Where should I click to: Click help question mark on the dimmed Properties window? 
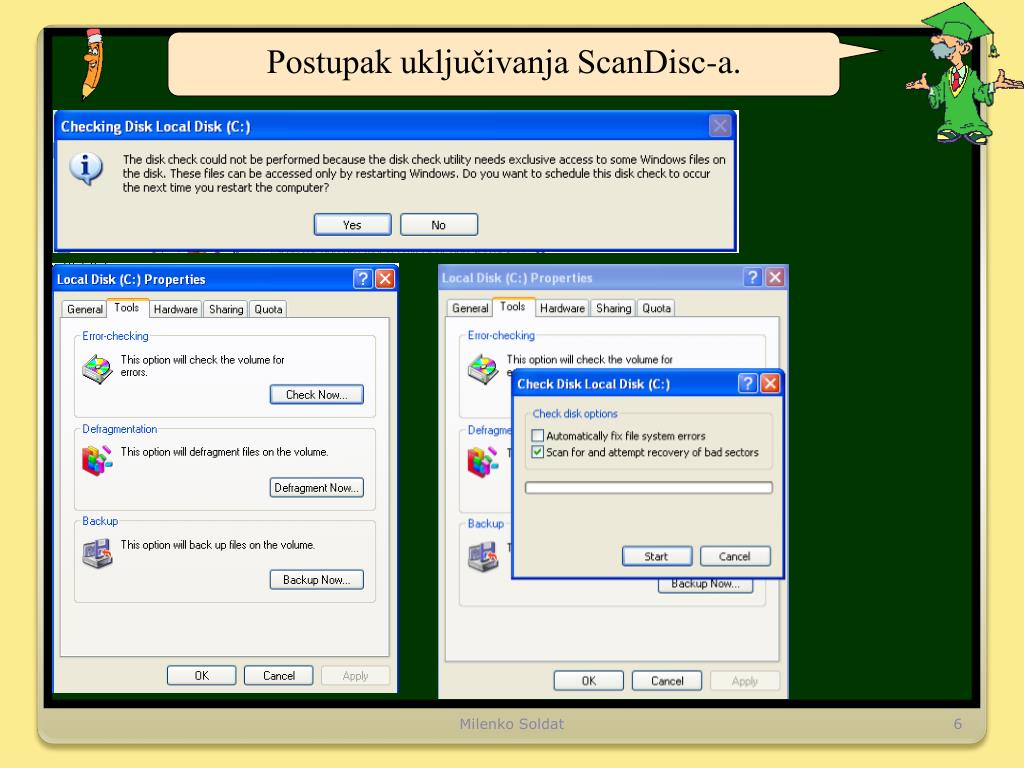[x=753, y=278]
